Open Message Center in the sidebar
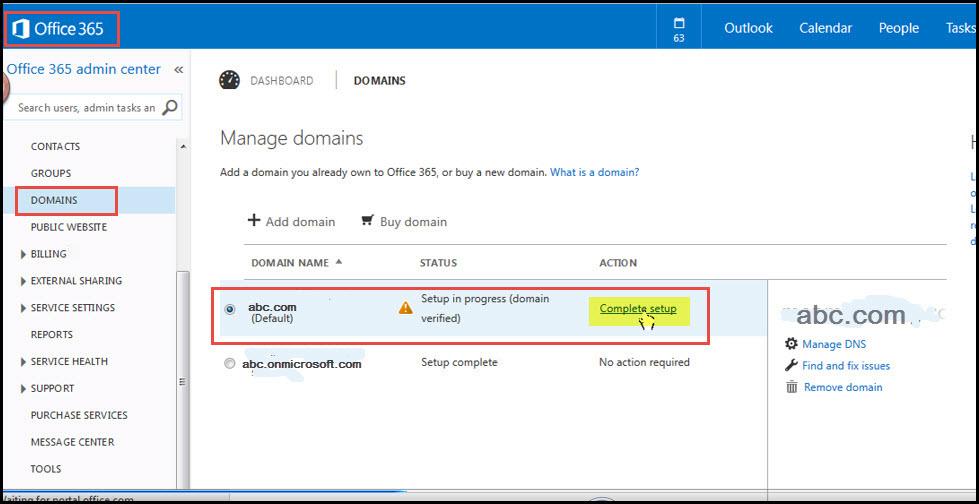The width and height of the screenshot is (979, 504). (72, 442)
